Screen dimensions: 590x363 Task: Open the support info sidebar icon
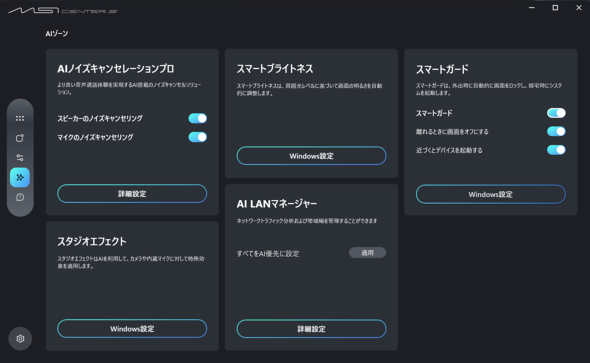(x=20, y=197)
